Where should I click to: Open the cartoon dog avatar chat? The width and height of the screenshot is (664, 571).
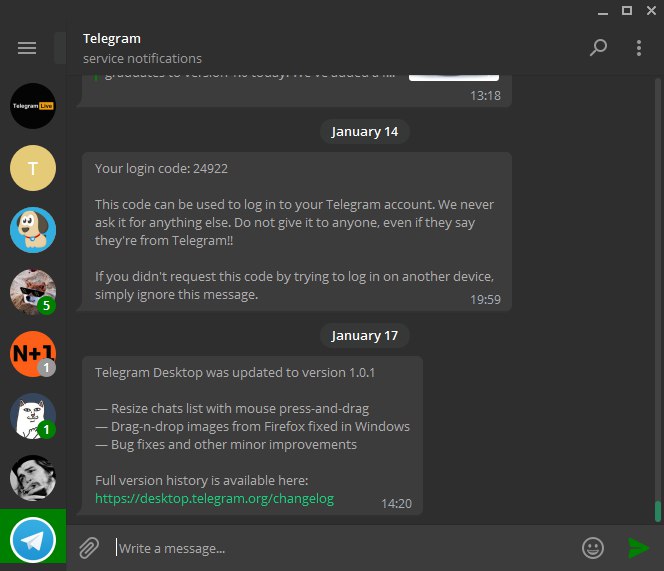tap(33, 230)
